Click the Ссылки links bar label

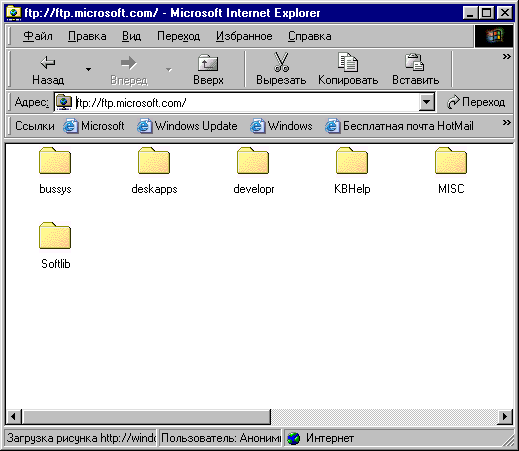click(35, 126)
